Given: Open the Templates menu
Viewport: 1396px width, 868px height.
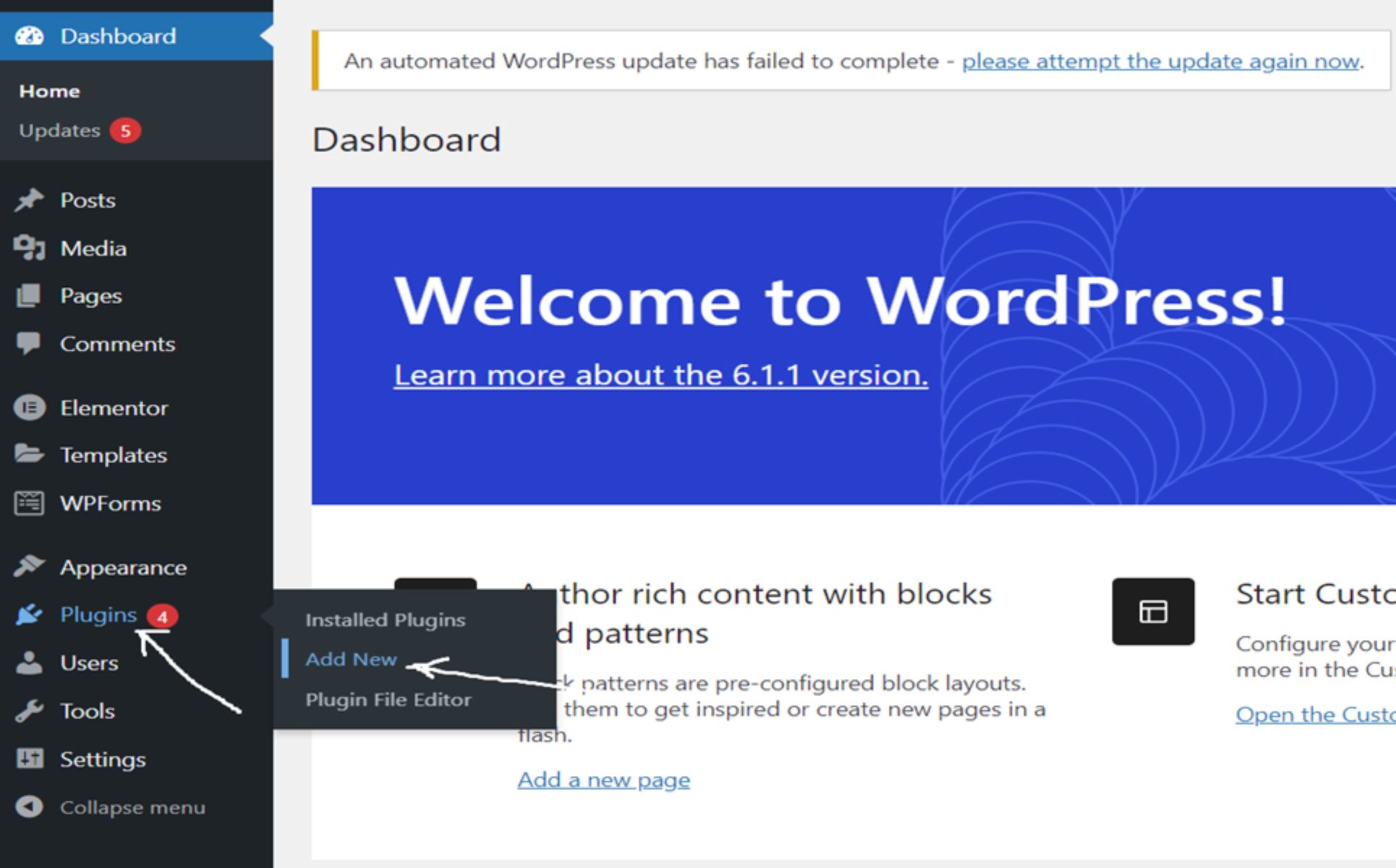Looking at the screenshot, I should (137, 454).
